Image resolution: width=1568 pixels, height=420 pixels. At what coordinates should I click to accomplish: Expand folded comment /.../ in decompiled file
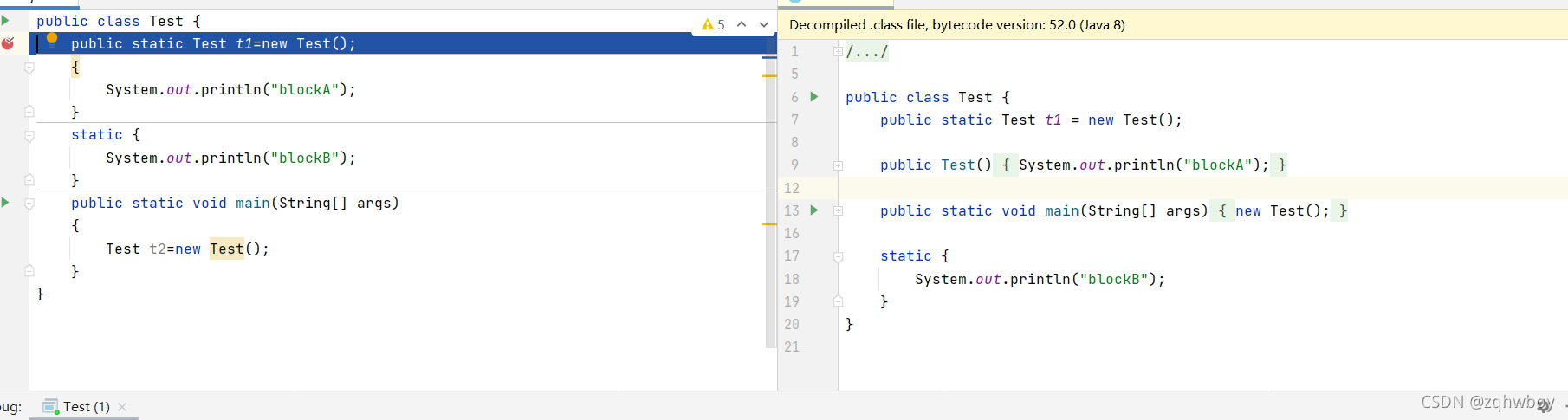pyautogui.click(x=838, y=52)
